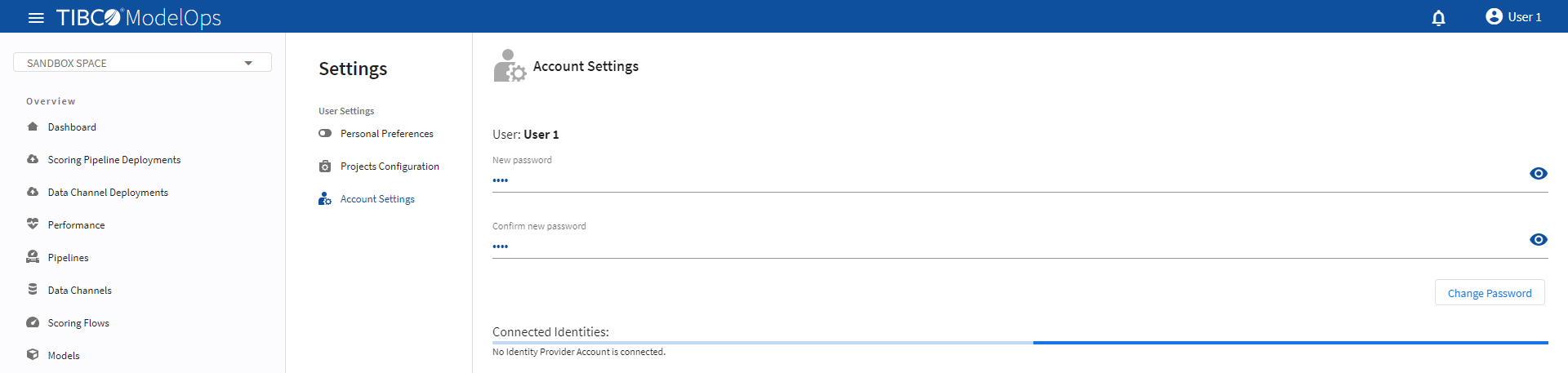Click the Performance heartbeat icon

point(33,224)
